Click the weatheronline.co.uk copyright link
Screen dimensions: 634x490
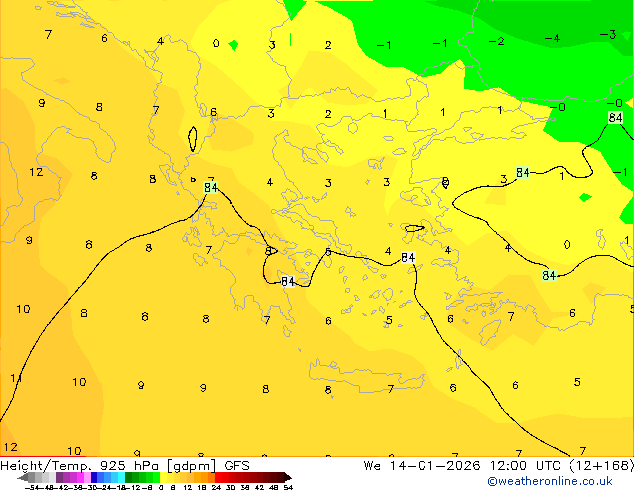[550, 481]
